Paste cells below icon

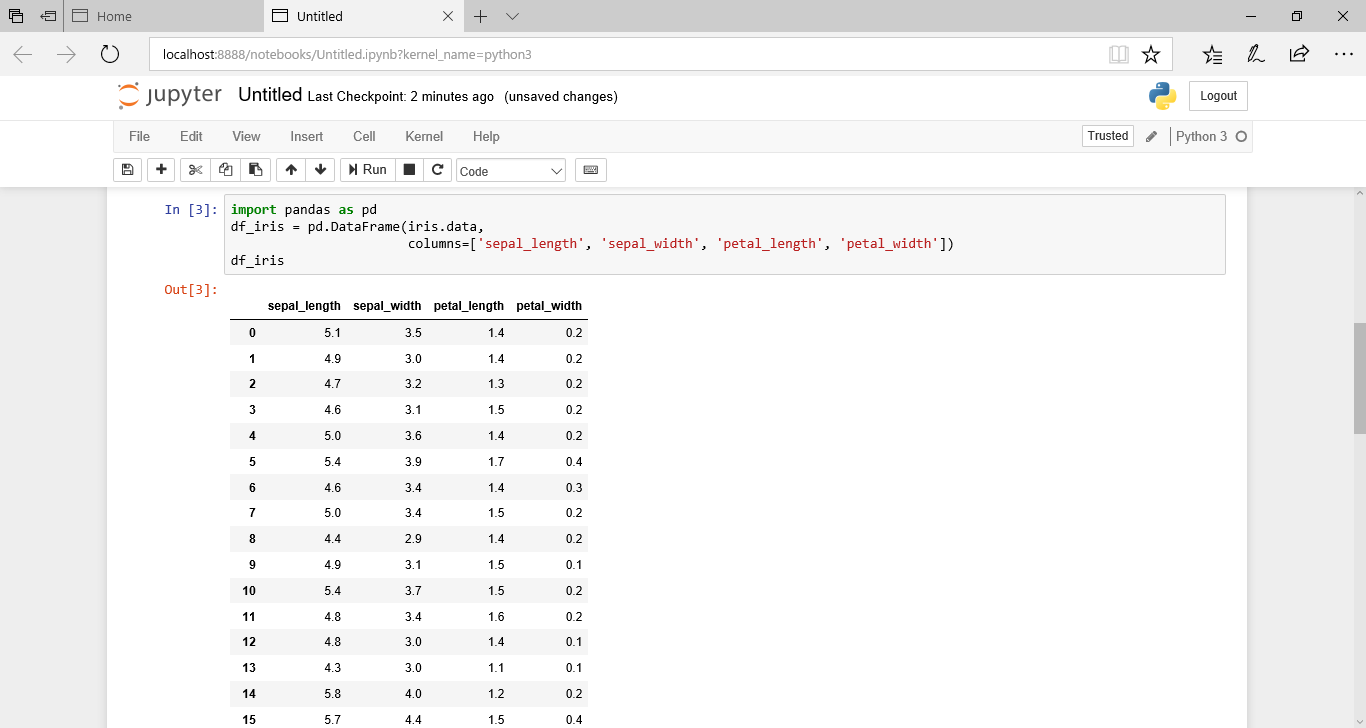(255, 170)
